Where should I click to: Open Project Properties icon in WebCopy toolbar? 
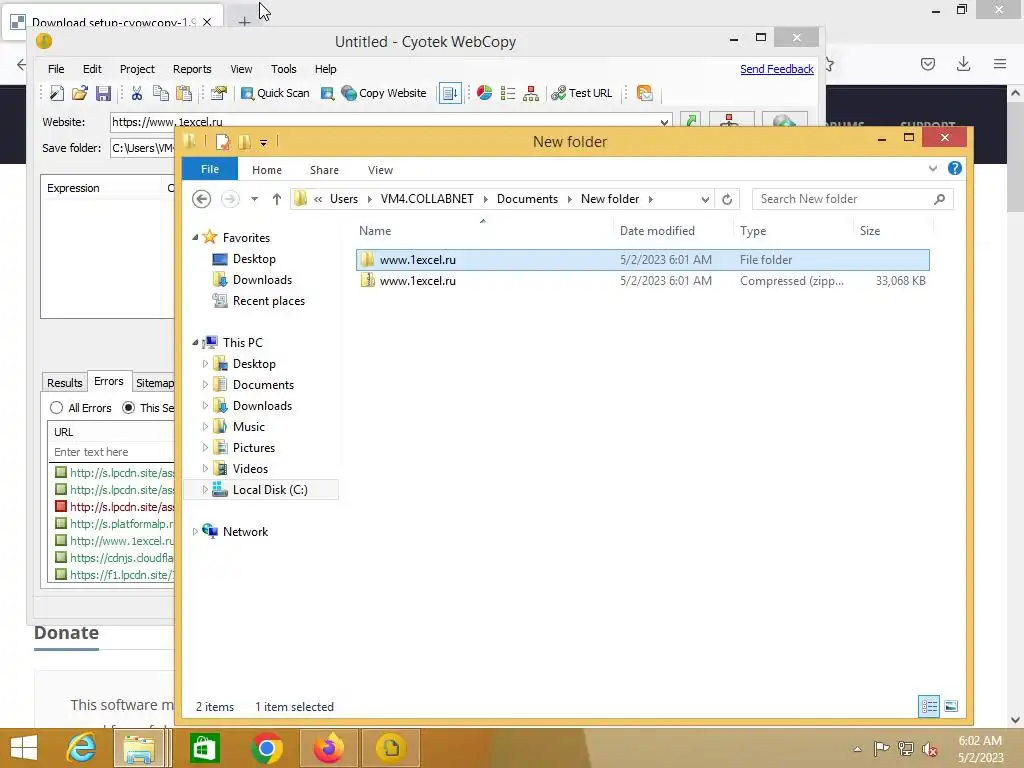pyautogui.click(x=219, y=93)
